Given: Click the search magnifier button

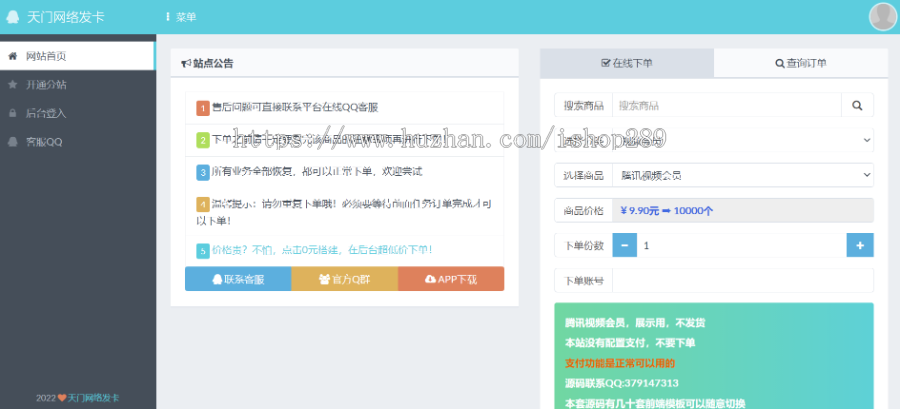Looking at the screenshot, I should [x=857, y=105].
